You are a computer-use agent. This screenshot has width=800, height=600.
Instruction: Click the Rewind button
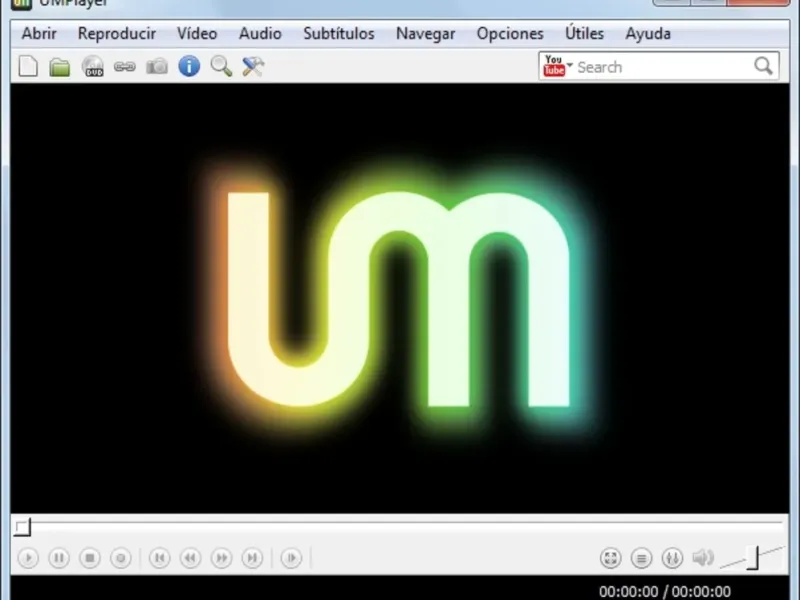click(191, 558)
